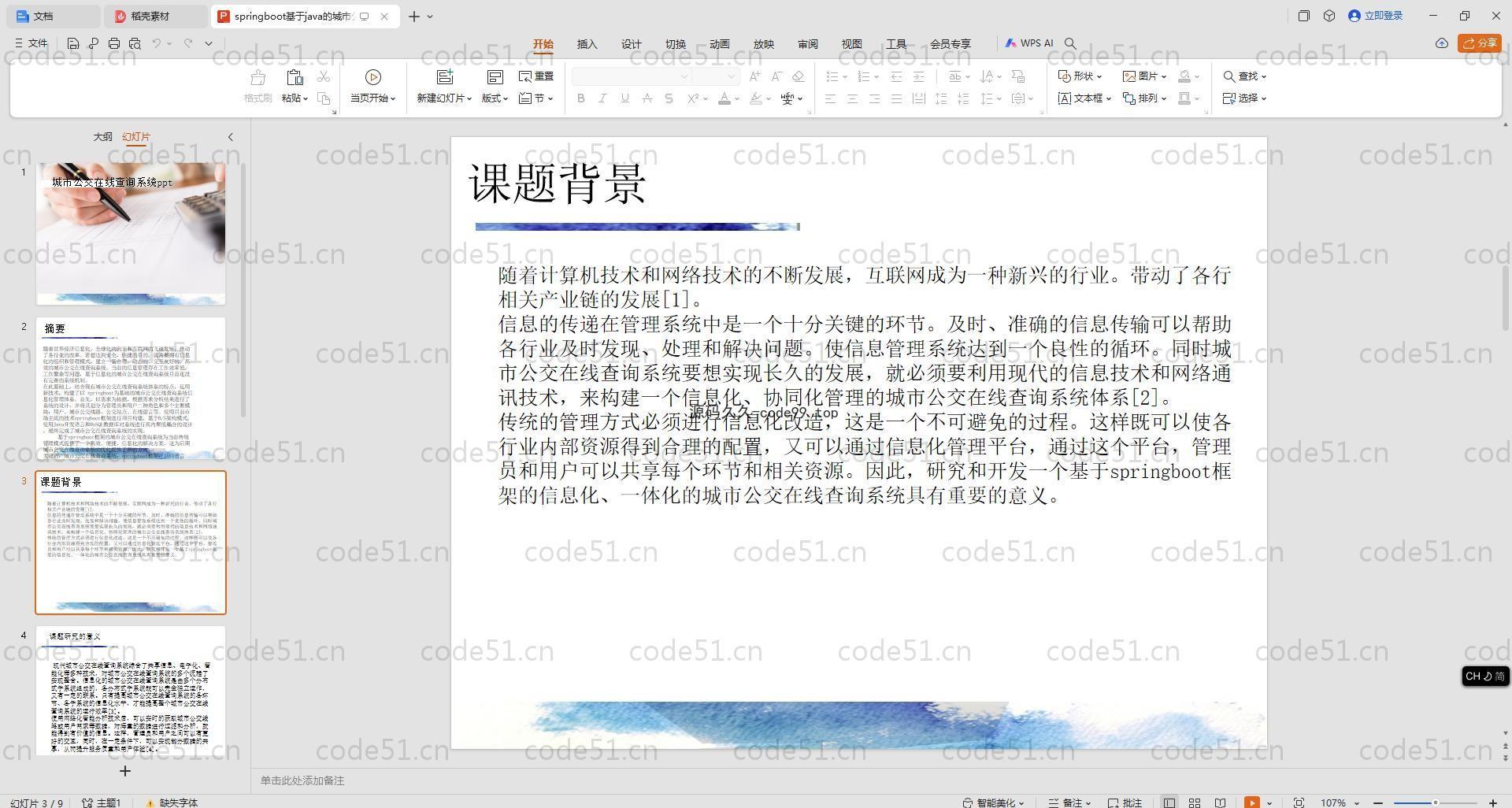This screenshot has height=808, width=1512.
Task: Click the Format Painter (格式刷) icon
Action: click(258, 87)
